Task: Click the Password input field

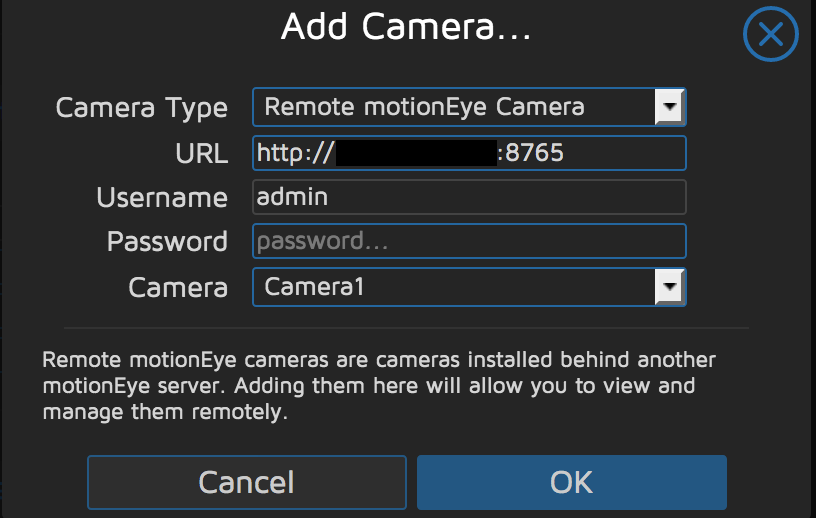Action: [x=469, y=241]
